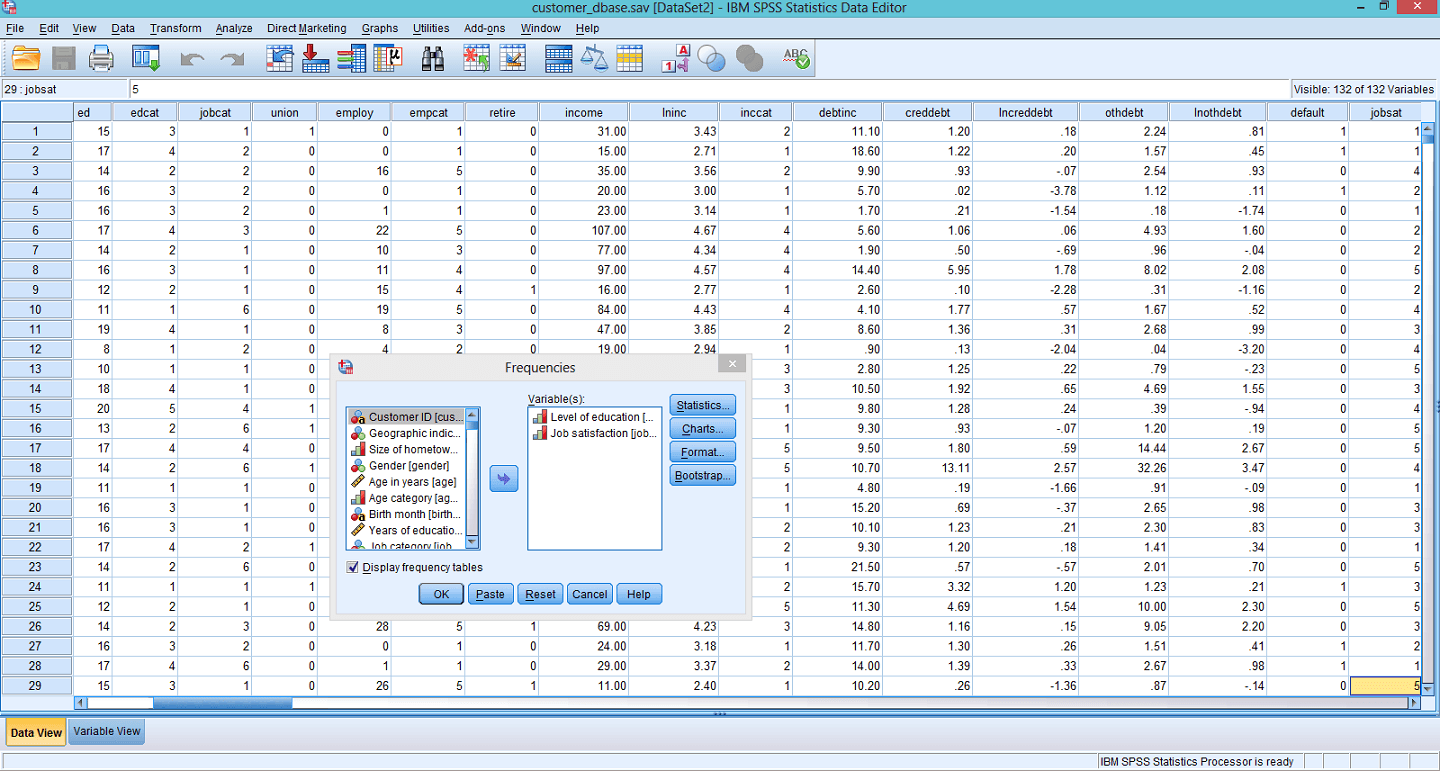Open the Graphs menu

point(380,28)
